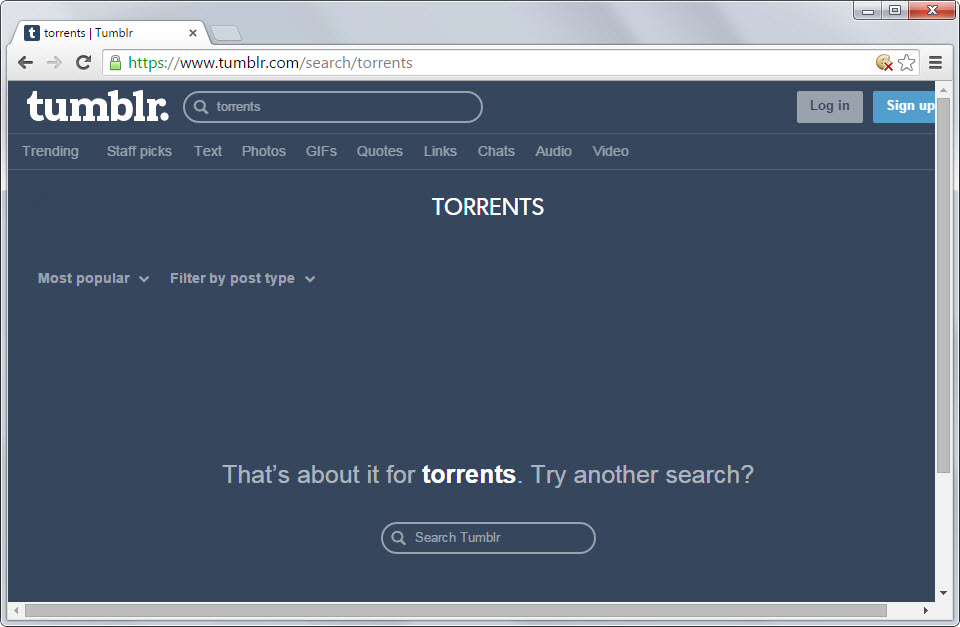
Task: Select the Links category
Action: [x=440, y=151]
